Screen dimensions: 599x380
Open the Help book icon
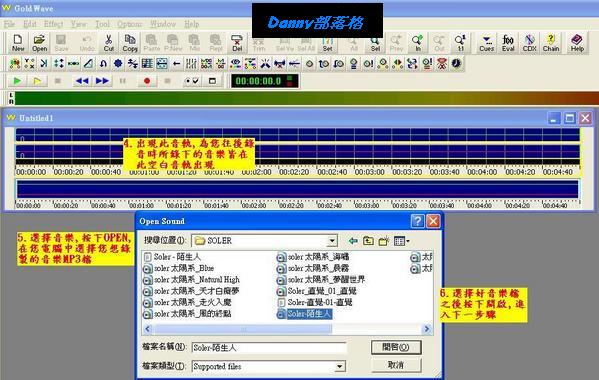(577, 43)
